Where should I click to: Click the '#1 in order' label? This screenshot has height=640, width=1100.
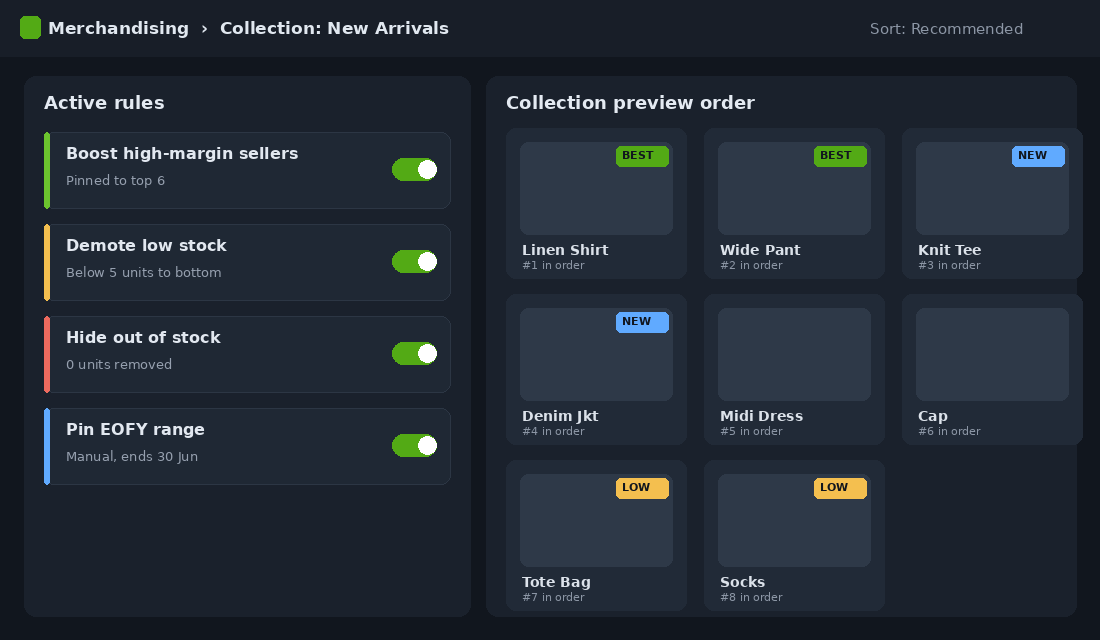553,265
